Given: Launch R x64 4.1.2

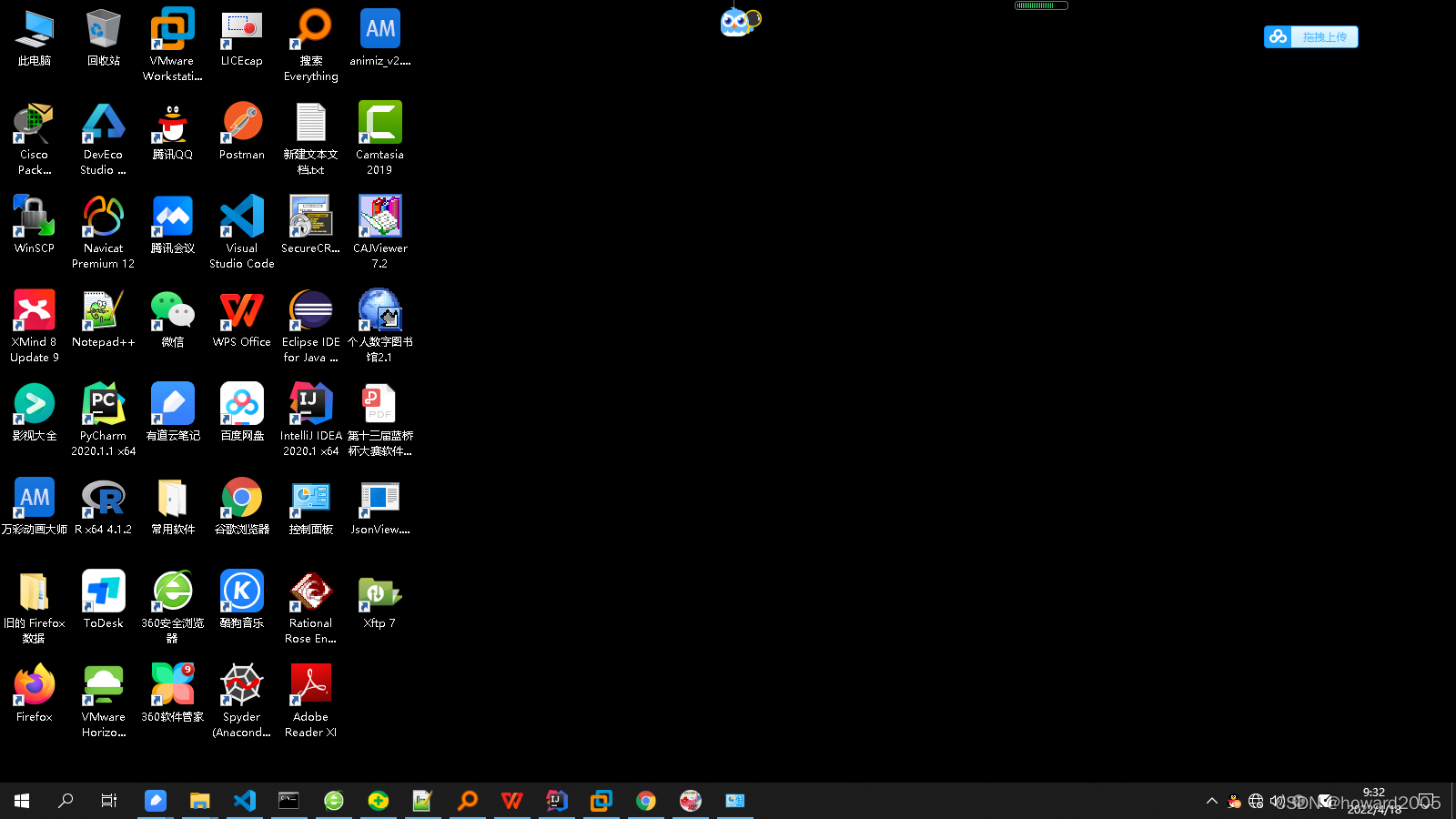Looking at the screenshot, I should click(104, 505).
